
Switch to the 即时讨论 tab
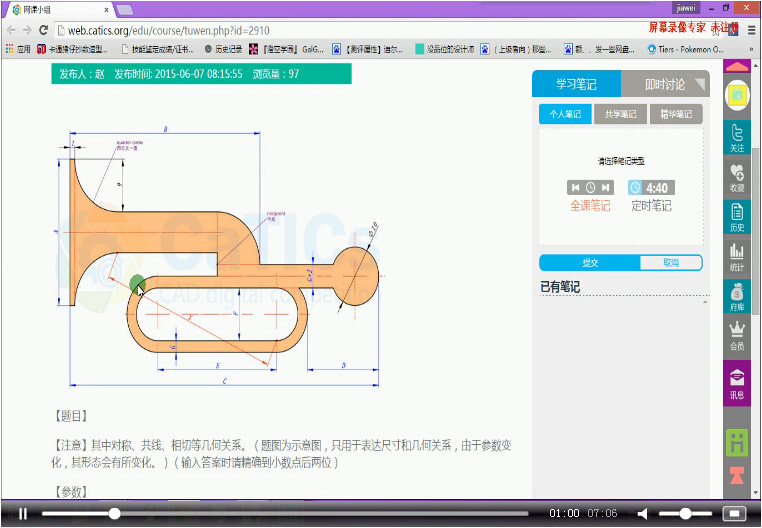pos(665,84)
